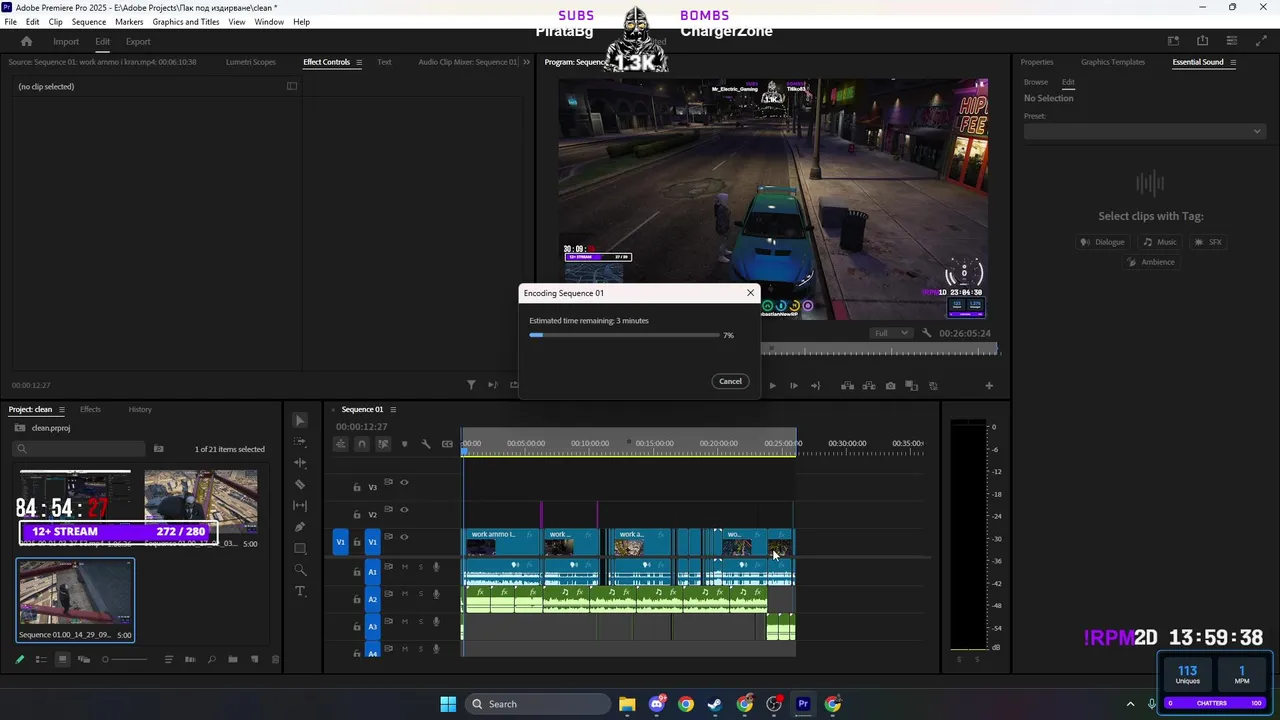Click the Export Frame camera icon
Viewport: 1280px width, 720px height.
click(890, 386)
